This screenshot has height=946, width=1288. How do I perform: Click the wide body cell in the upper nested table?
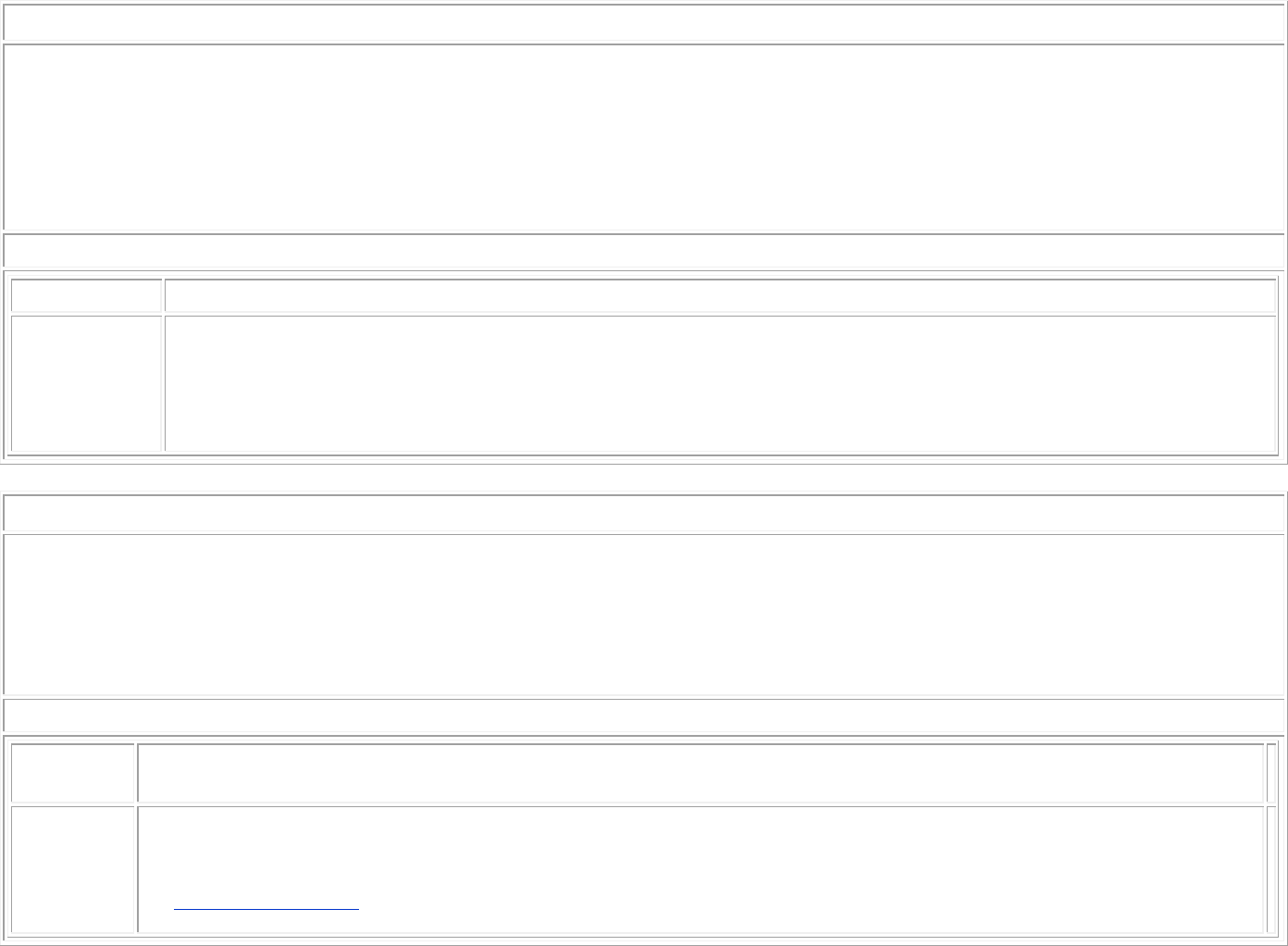(x=720, y=383)
